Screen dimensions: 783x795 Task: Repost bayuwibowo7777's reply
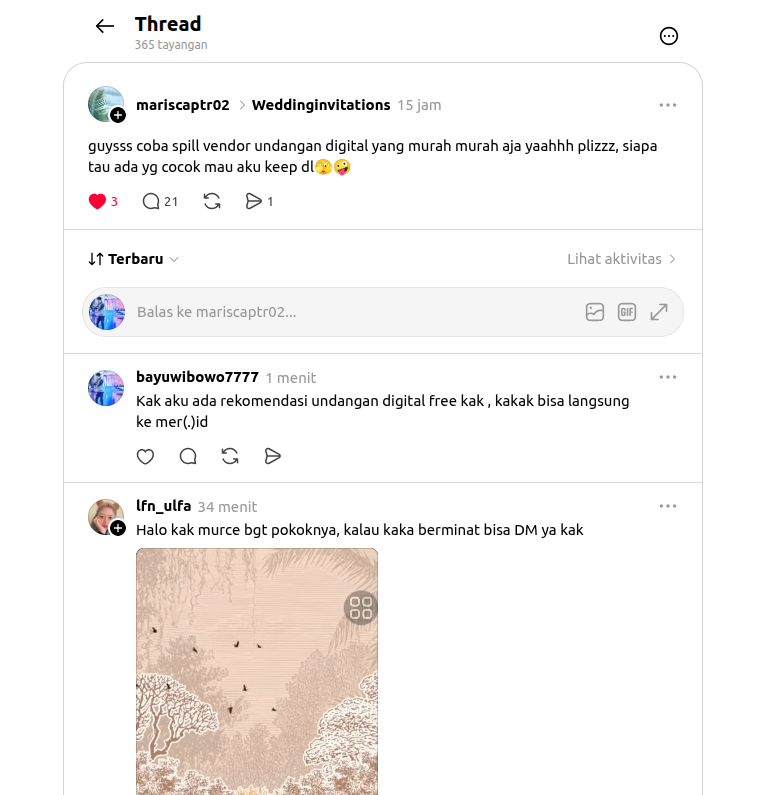point(230,456)
